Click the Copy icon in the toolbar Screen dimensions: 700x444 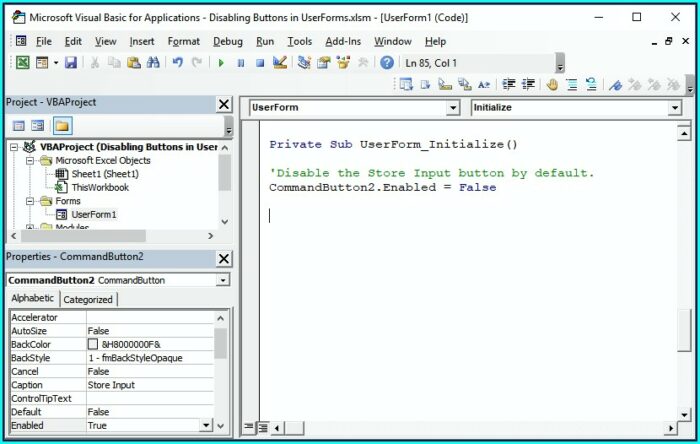click(114, 62)
